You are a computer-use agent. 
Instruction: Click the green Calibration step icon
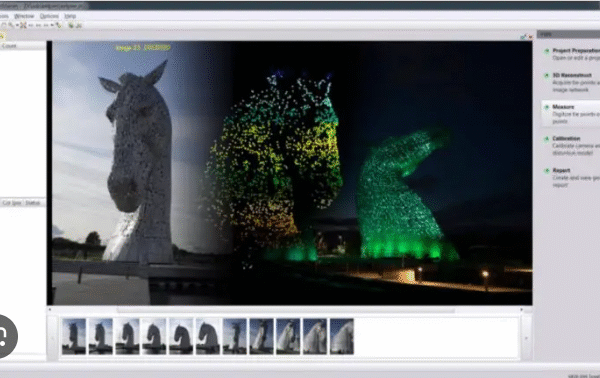[x=547, y=138]
